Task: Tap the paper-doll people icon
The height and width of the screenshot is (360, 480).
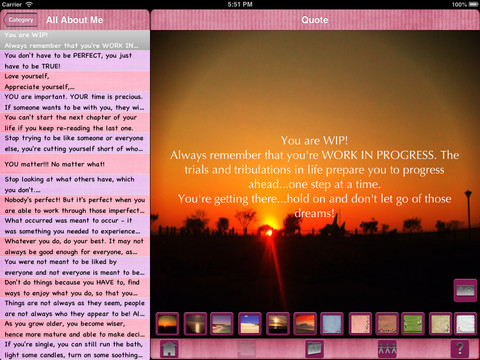Action: (x=387, y=349)
